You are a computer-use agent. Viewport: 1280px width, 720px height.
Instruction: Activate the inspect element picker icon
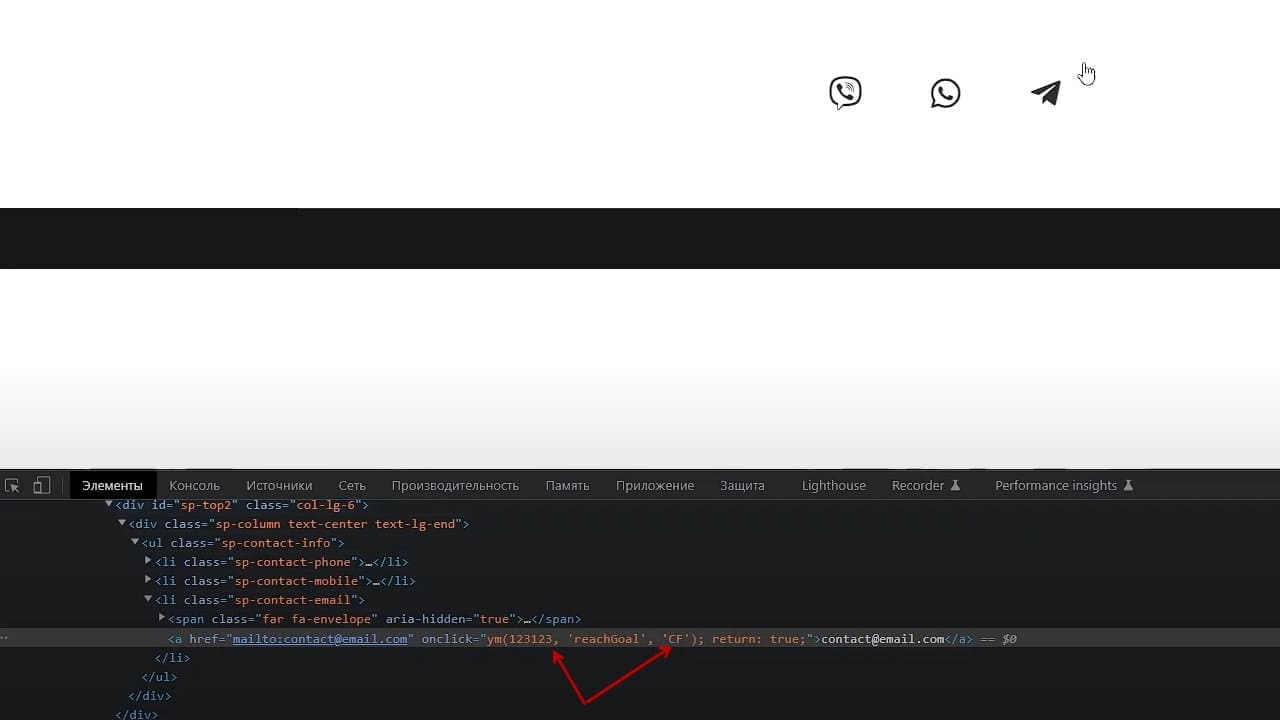12,486
